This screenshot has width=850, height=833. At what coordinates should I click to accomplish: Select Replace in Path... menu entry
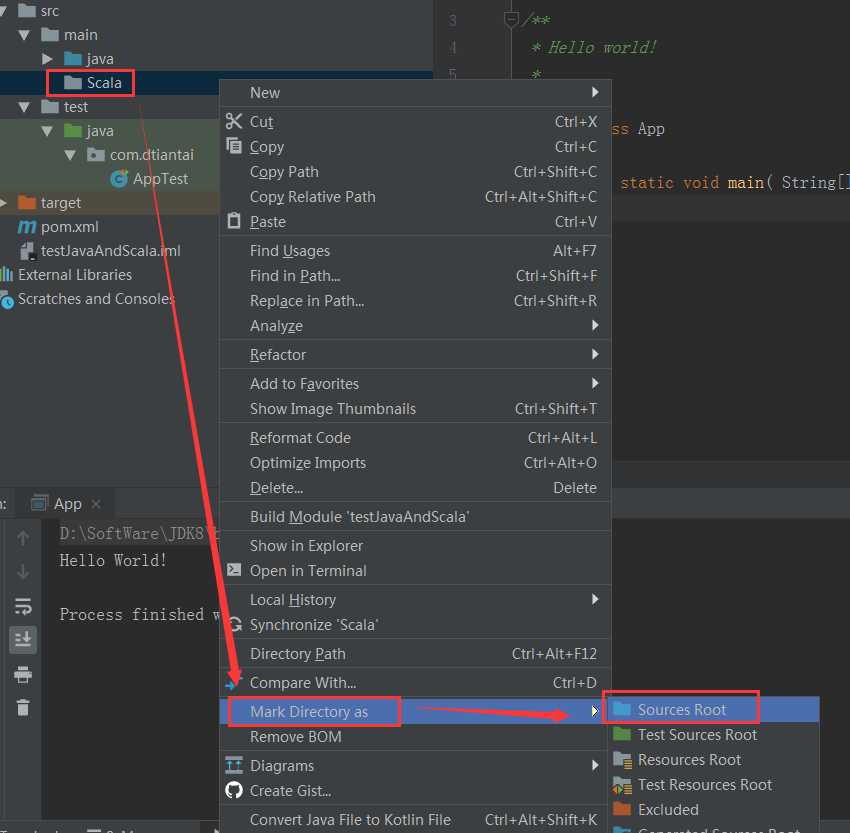[415, 300]
